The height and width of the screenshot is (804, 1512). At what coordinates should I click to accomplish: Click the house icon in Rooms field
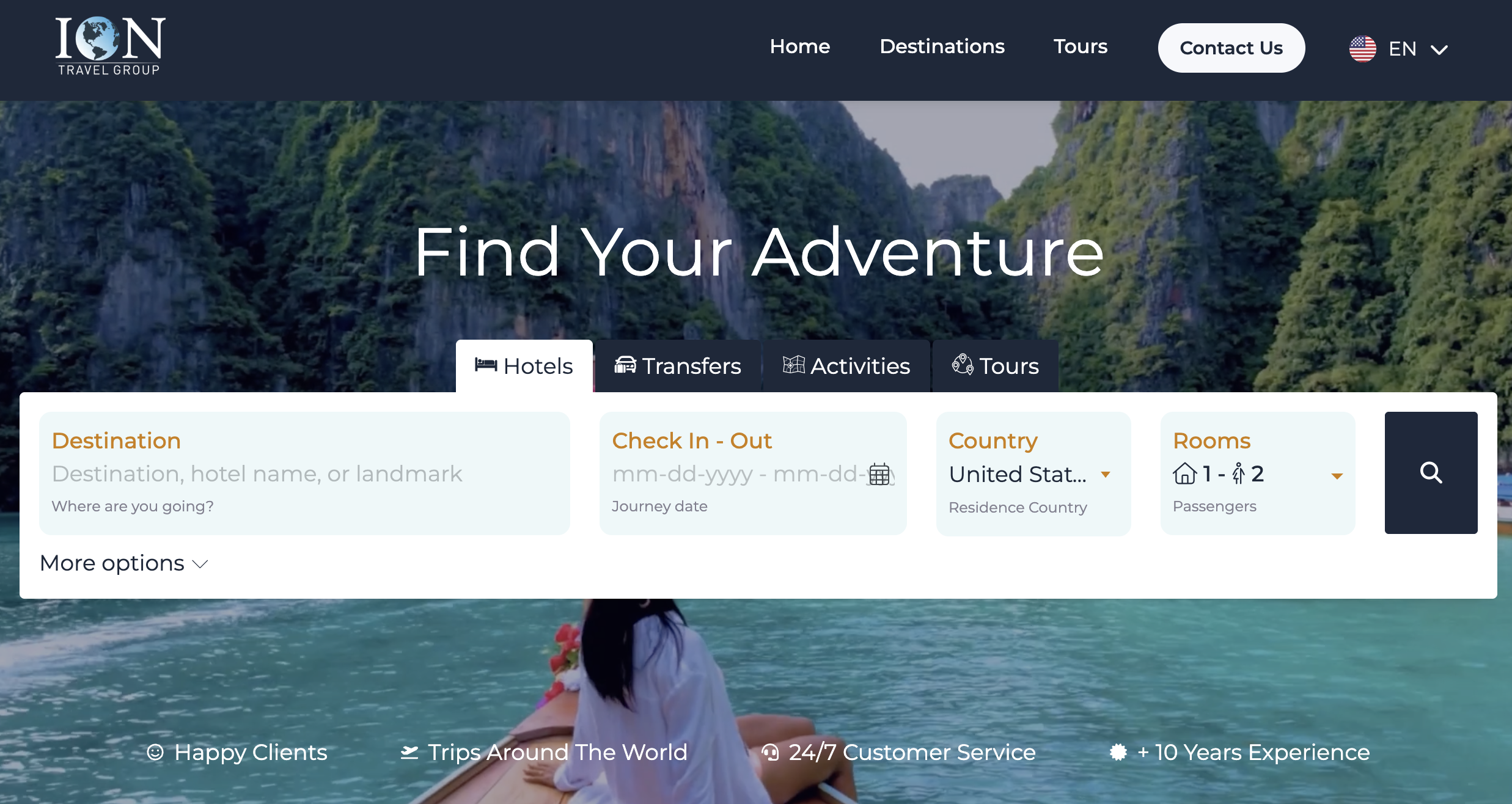(x=1184, y=473)
